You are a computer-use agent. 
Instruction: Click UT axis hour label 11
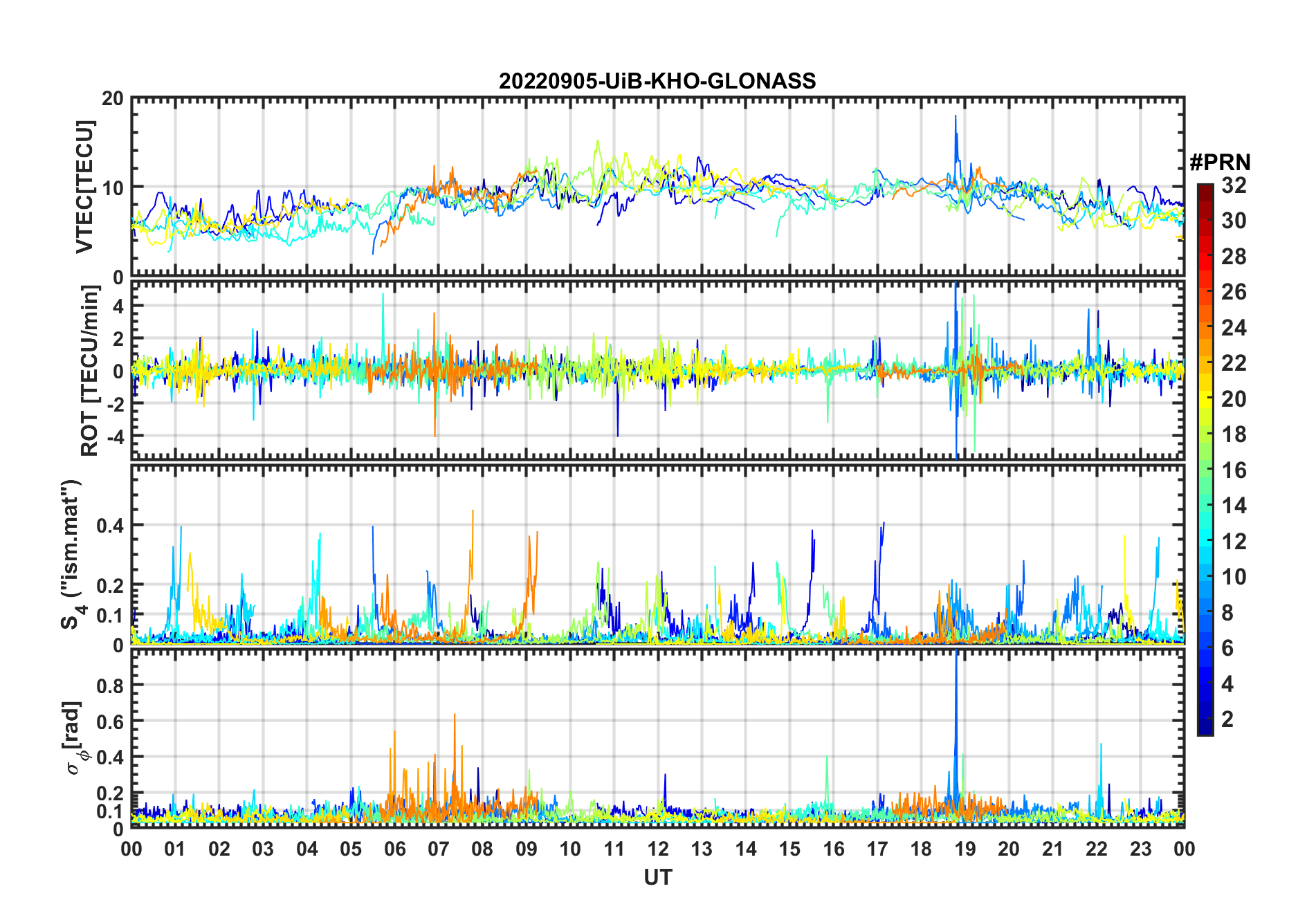click(614, 849)
